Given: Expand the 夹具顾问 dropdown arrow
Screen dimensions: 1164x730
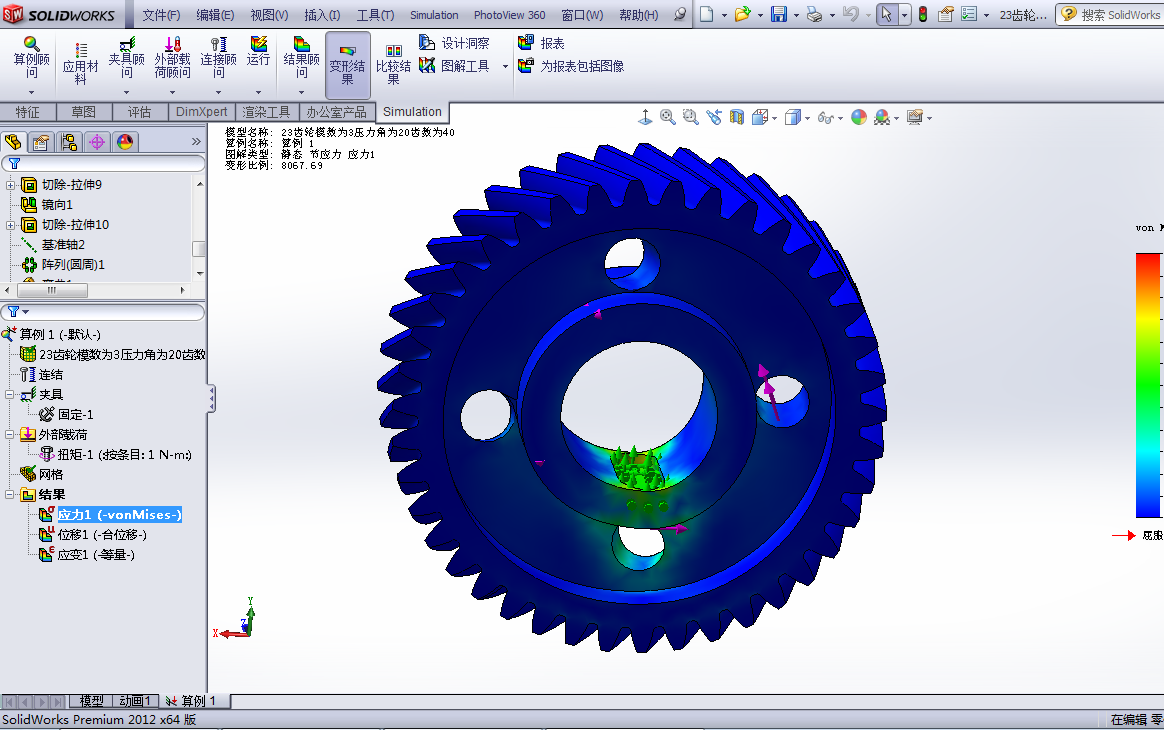Looking at the screenshot, I should [x=126, y=92].
